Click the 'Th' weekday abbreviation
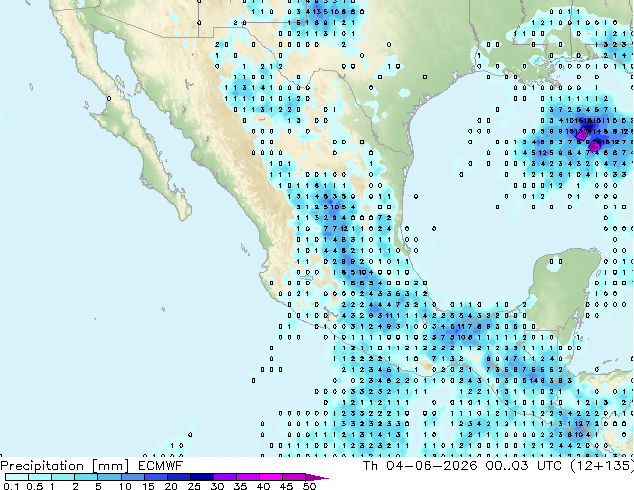 tap(370, 466)
